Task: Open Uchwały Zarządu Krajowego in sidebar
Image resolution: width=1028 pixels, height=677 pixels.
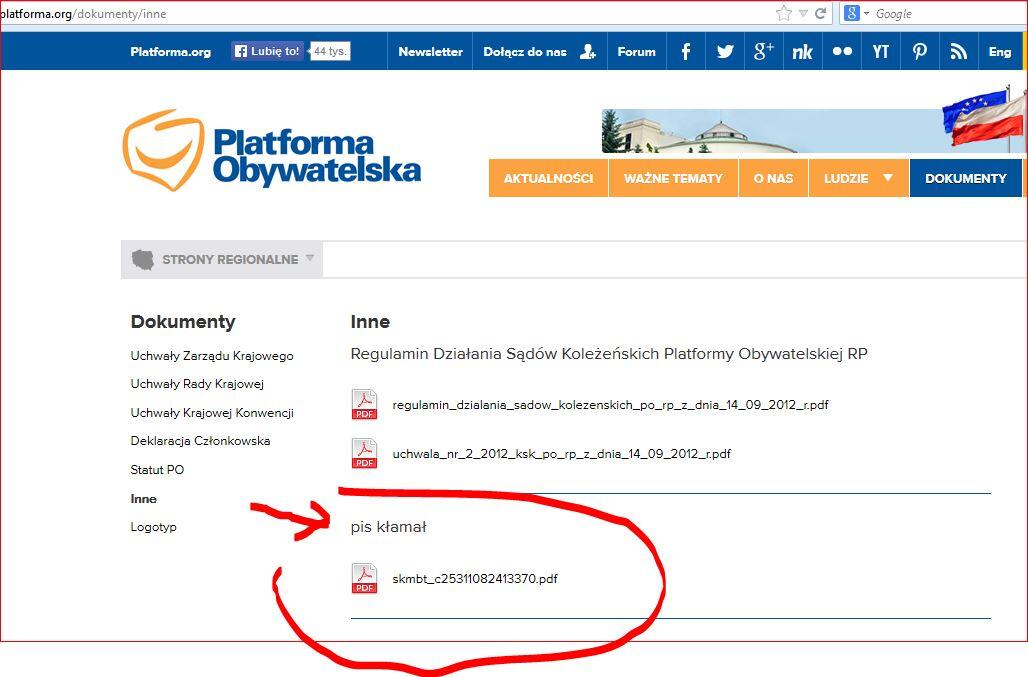Action: point(212,356)
